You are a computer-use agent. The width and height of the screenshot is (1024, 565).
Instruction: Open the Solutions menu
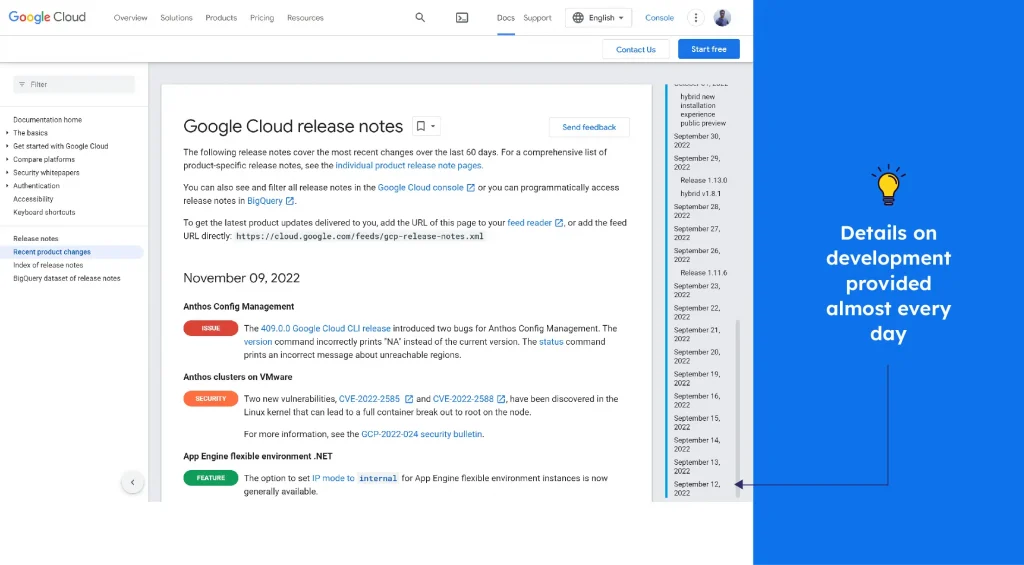[176, 18]
